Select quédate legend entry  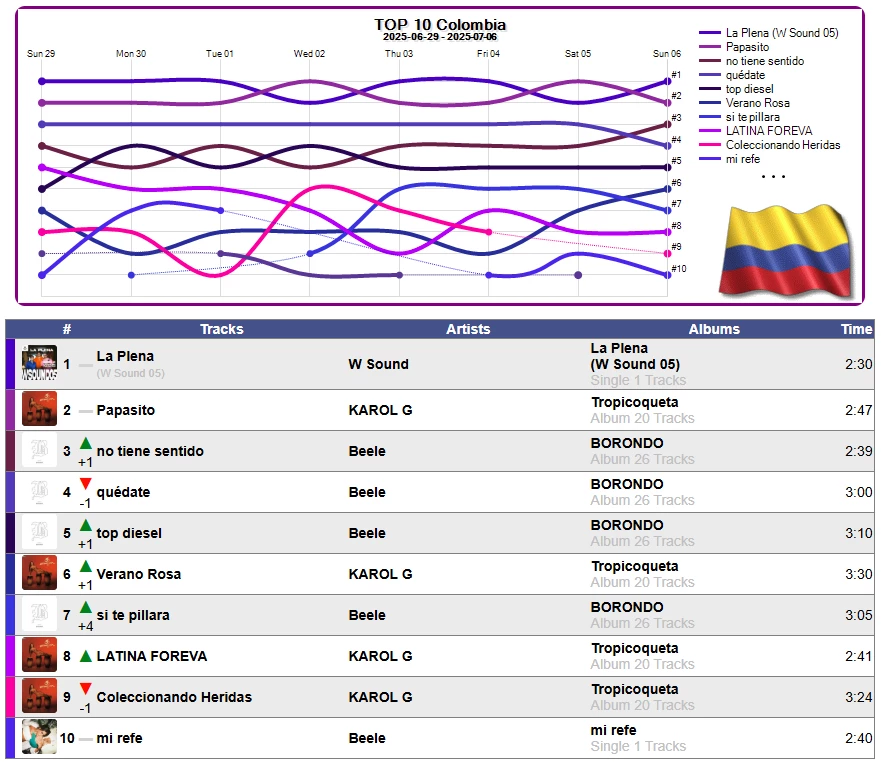[745, 75]
